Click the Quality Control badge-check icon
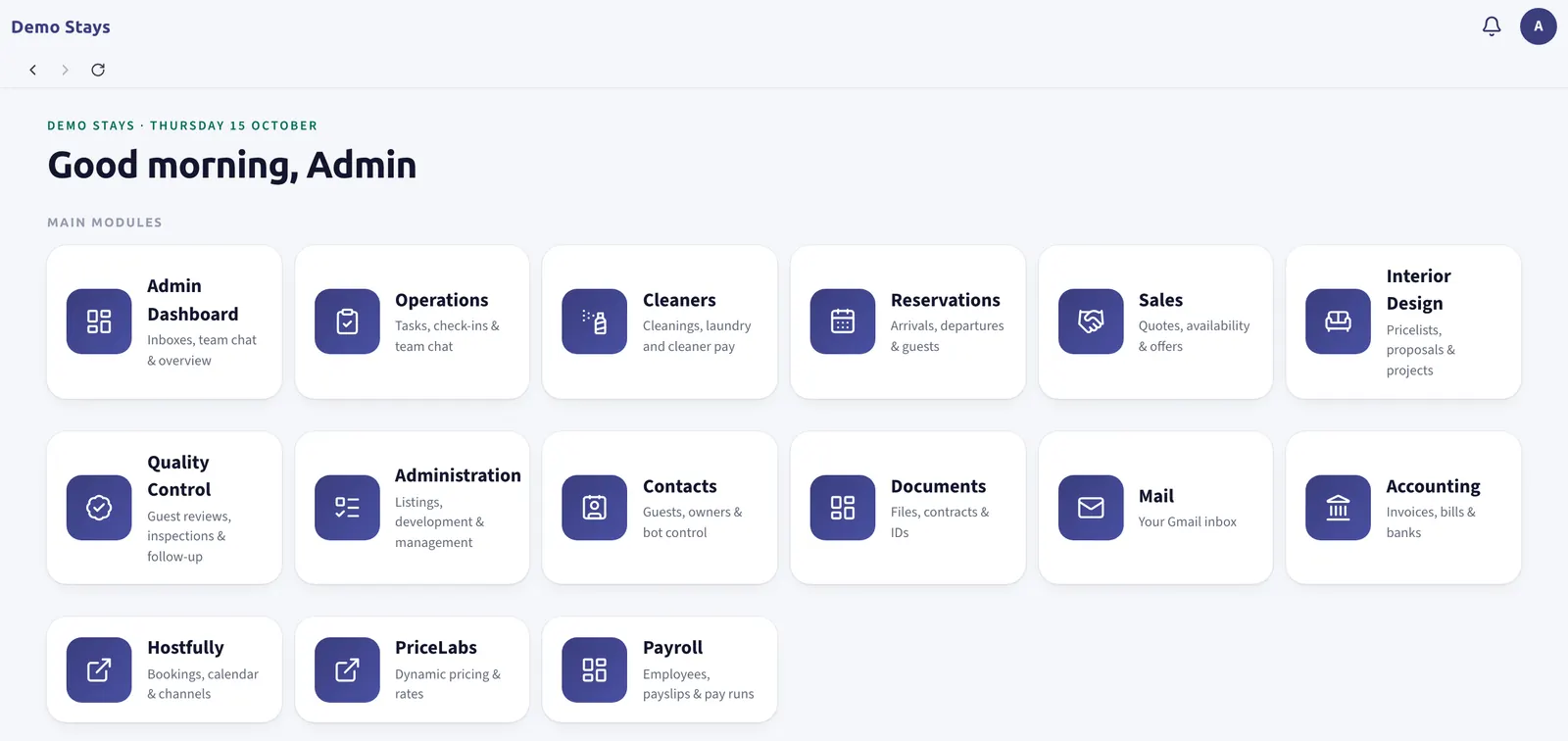Image resolution: width=1568 pixels, height=741 pixels. [x=99, y=508]
